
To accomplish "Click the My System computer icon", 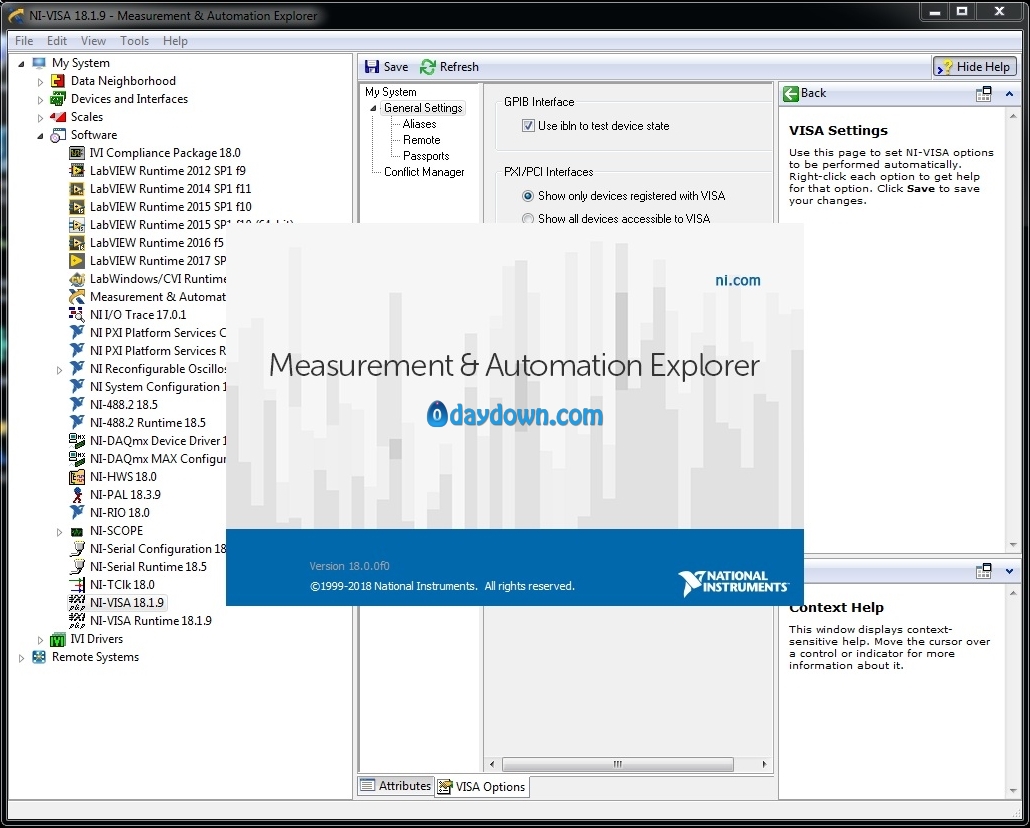I will [x=39, y=63].
